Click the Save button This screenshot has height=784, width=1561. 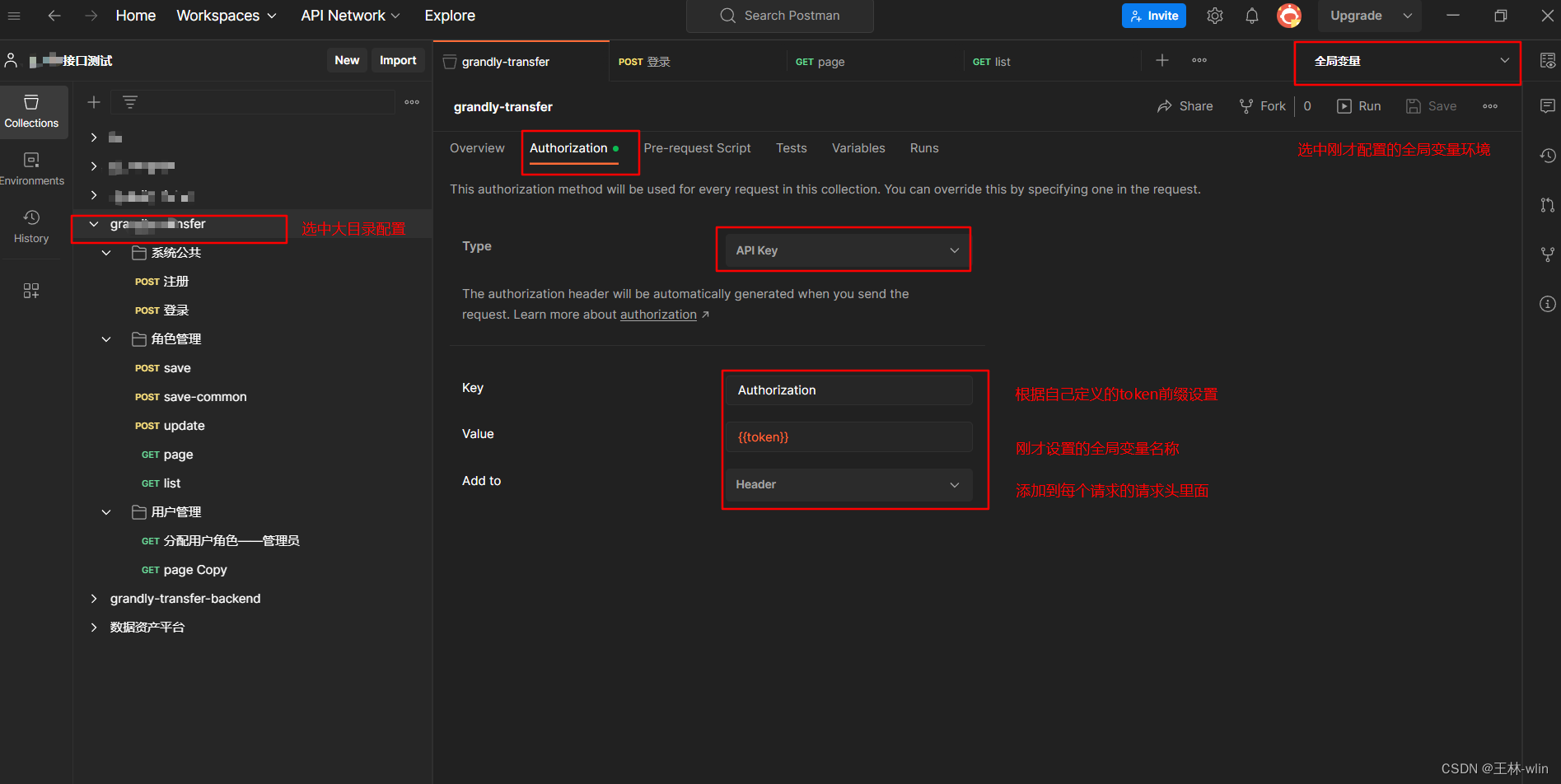tap(1432, 106)
